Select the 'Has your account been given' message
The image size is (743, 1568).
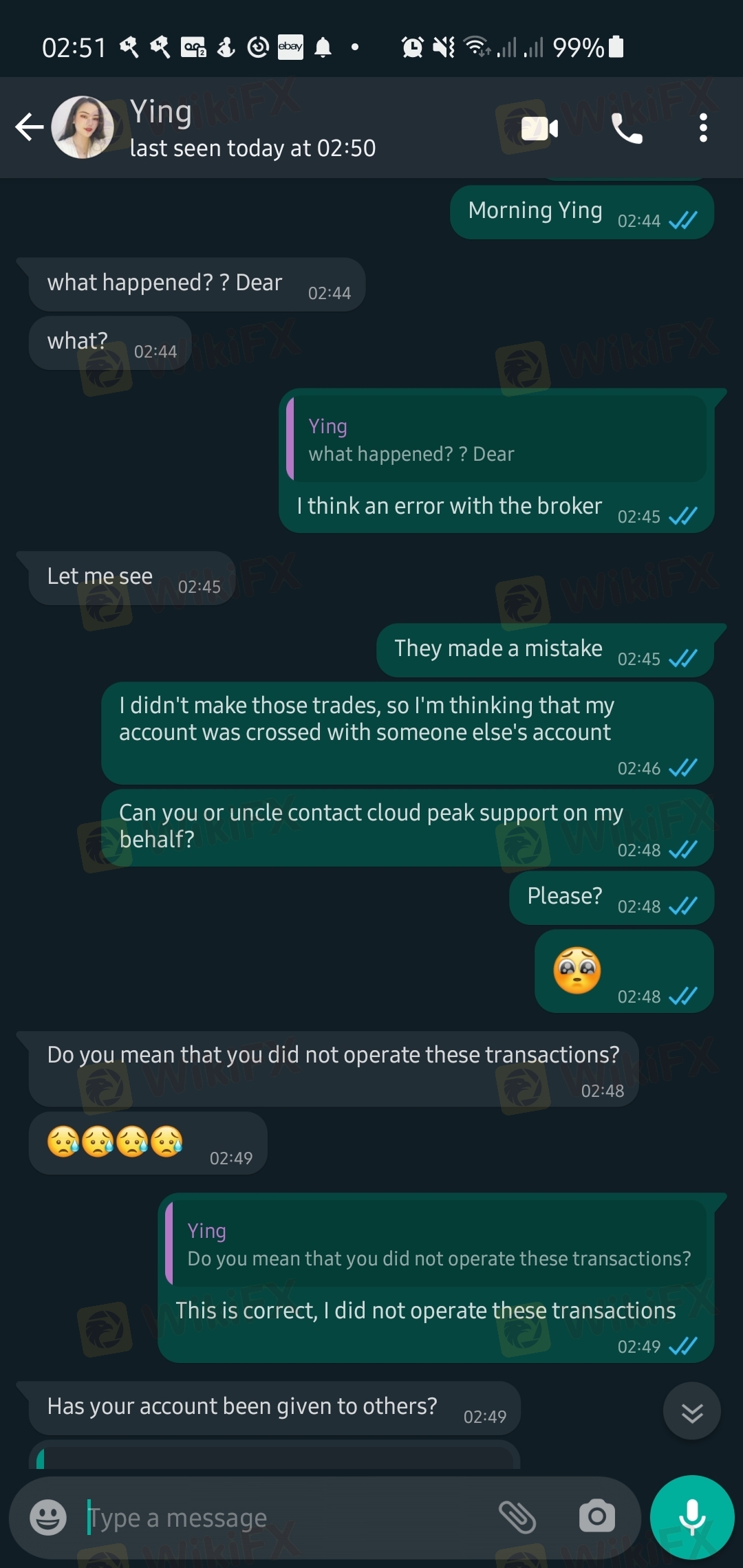274,1408
